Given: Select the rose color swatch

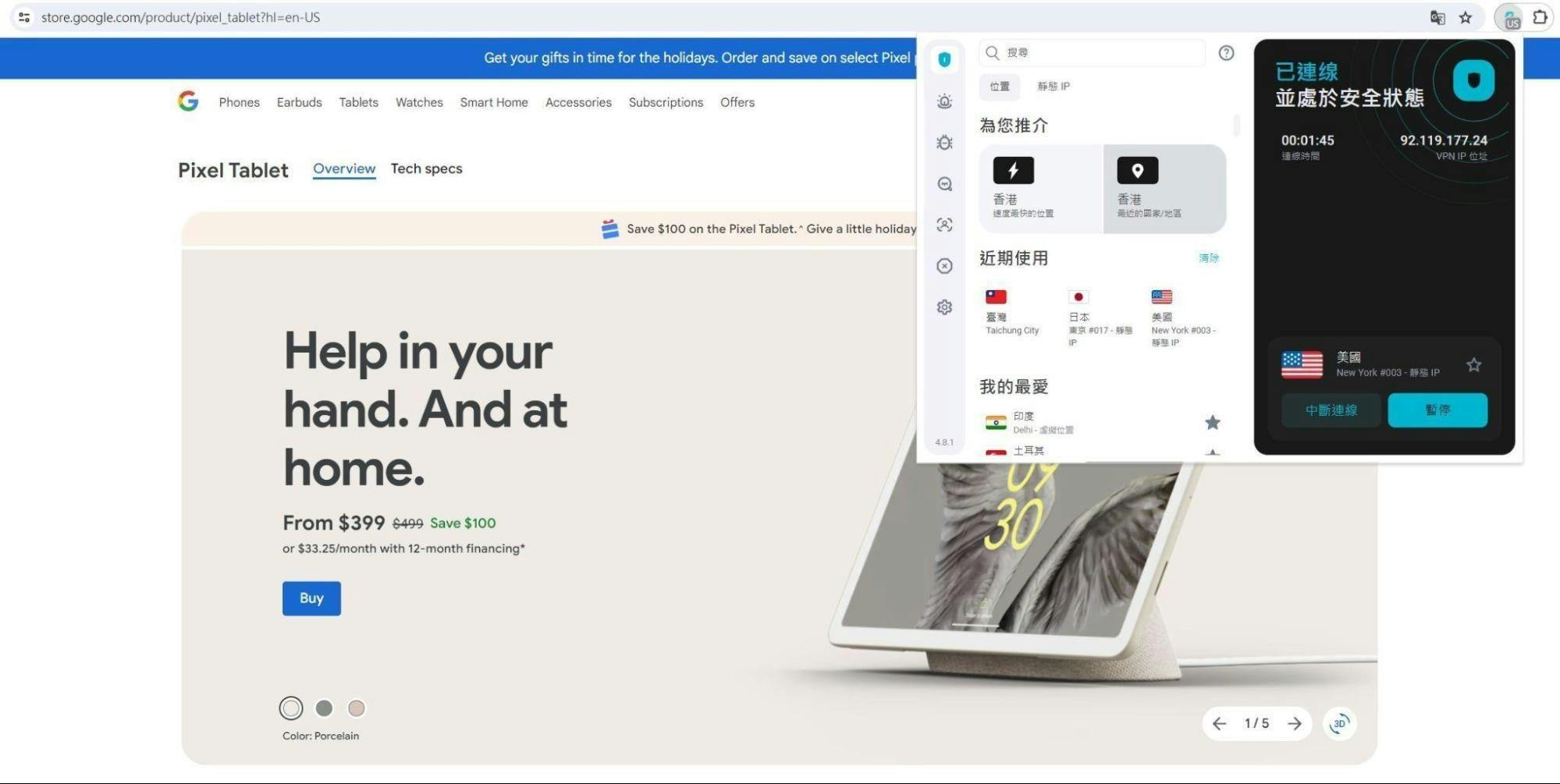Looking at the screenshot, I should (357, 708).
